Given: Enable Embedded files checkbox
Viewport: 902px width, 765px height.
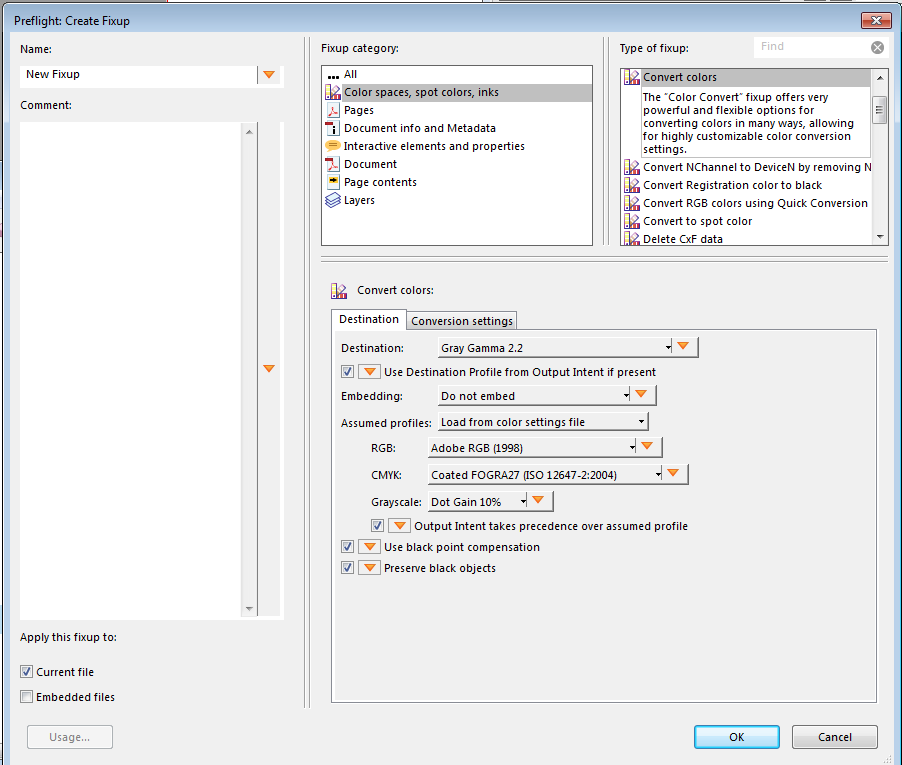Looking at the screenshot, I should coord(26,697).
